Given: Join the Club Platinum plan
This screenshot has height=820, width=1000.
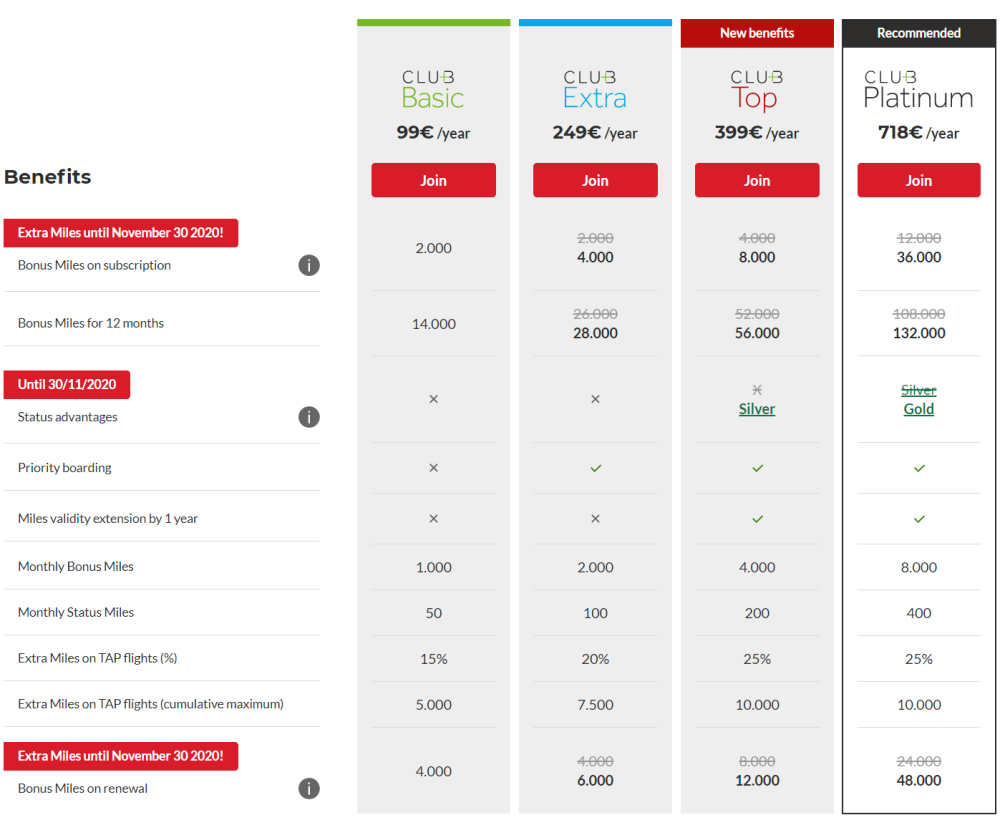Looking at the screenshot, I should pos(919,180).
